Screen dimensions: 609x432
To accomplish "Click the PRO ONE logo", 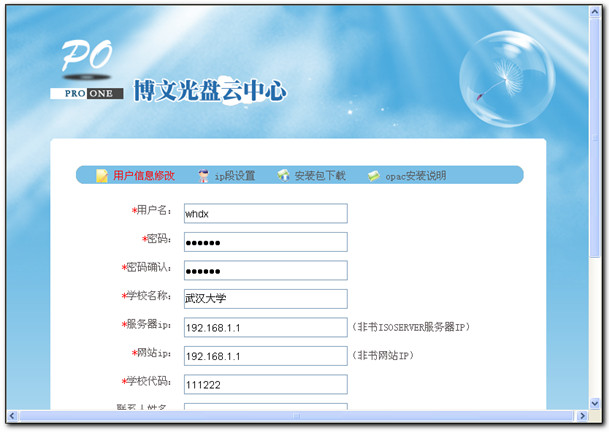I will tap(87, 69).
